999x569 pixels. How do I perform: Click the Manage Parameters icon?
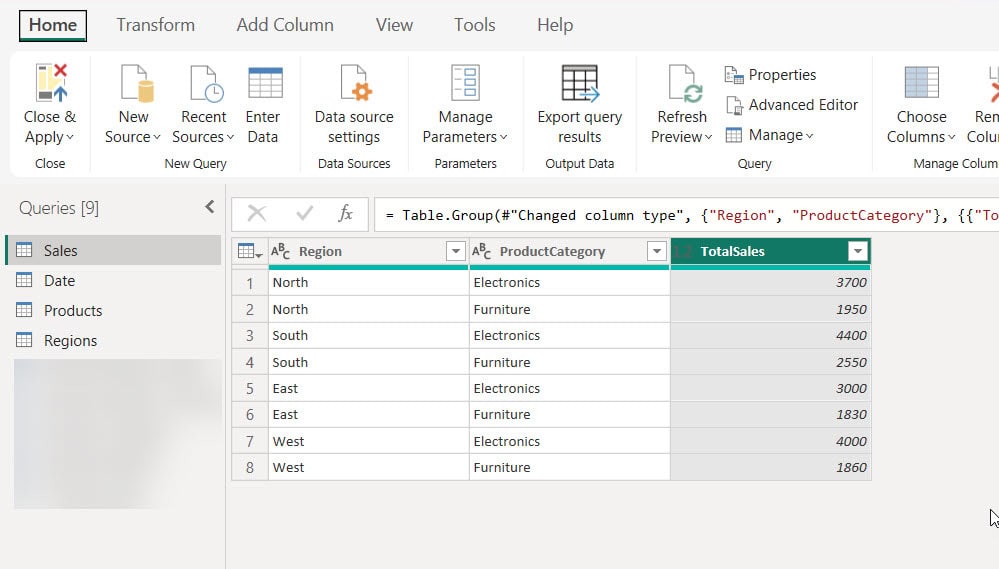click(x=465, y=83)
